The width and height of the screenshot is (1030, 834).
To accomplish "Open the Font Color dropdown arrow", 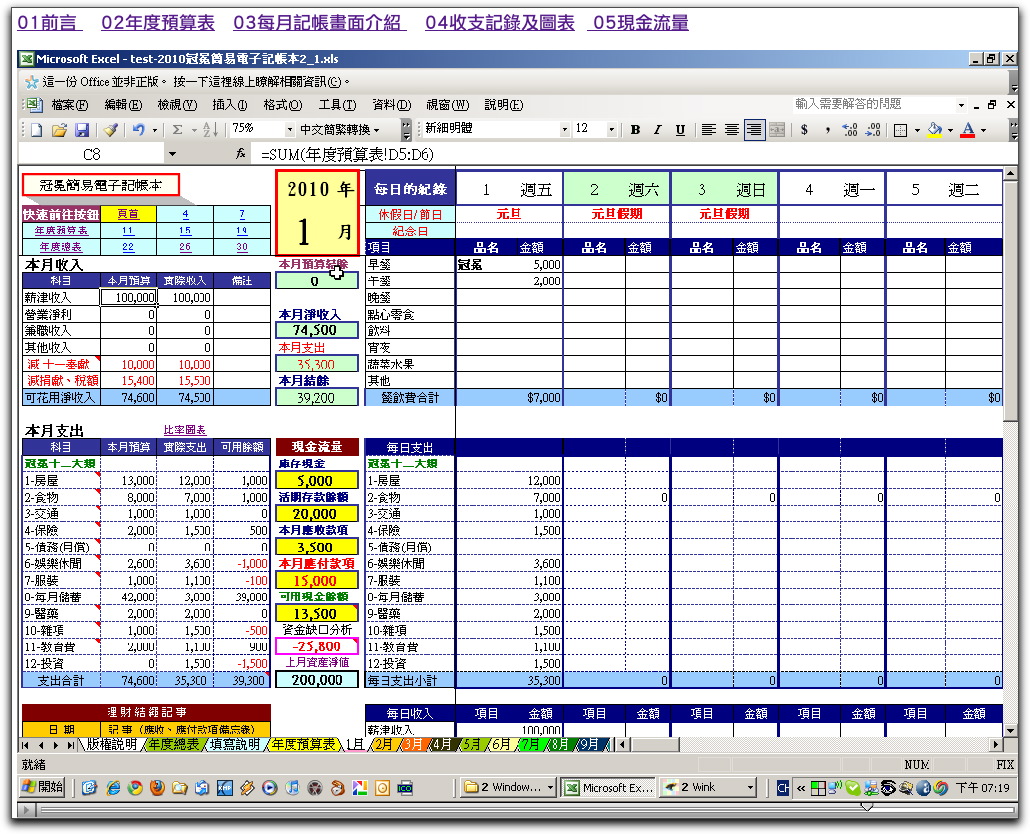I will tap(983, 131).
